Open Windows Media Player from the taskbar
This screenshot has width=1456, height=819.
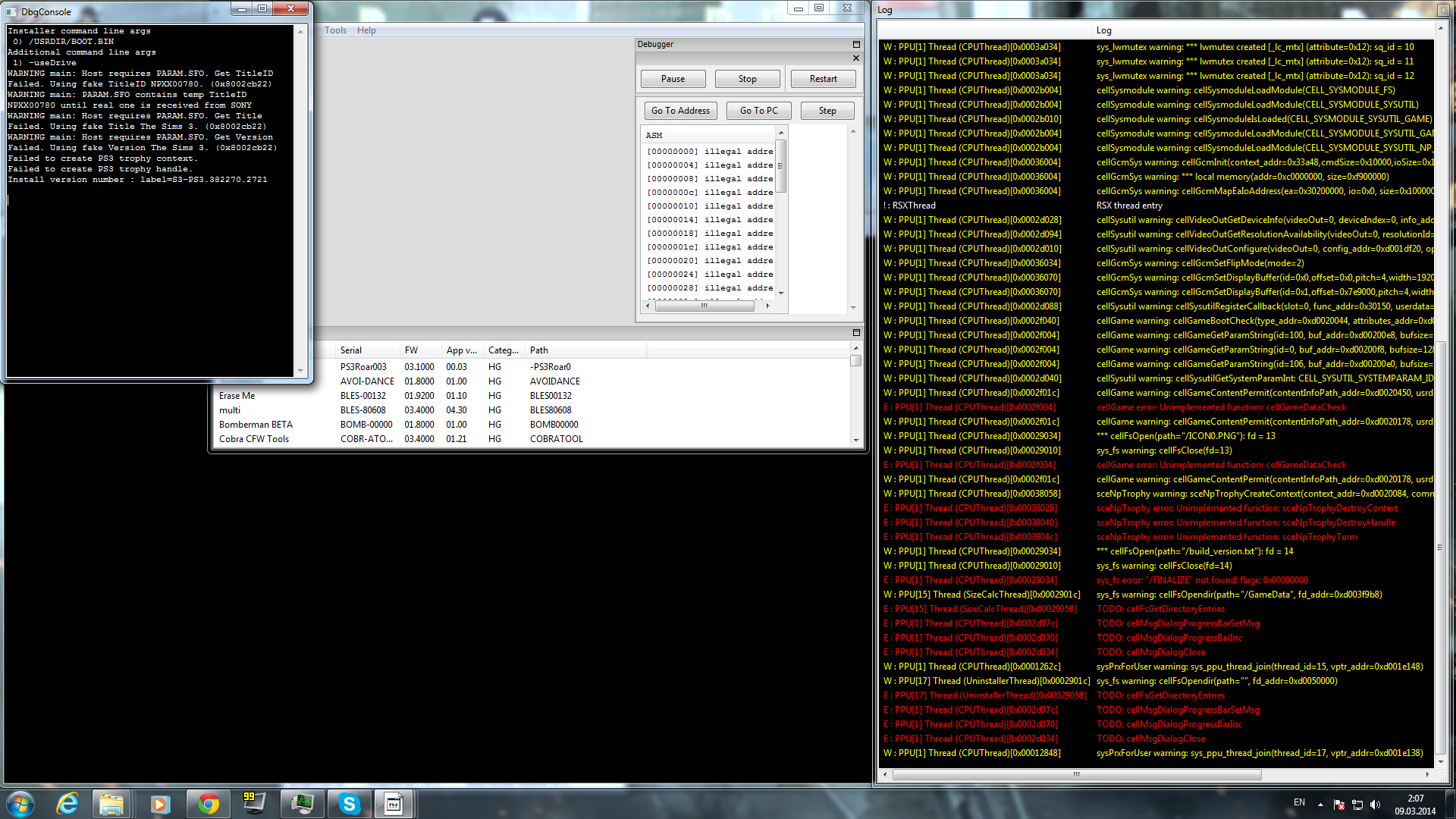[x=160, y=804]
